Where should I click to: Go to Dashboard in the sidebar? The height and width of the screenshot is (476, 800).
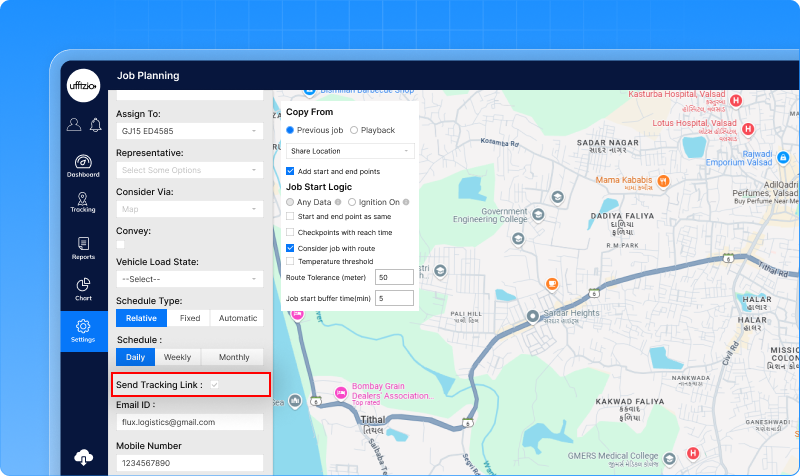[83, 165]
